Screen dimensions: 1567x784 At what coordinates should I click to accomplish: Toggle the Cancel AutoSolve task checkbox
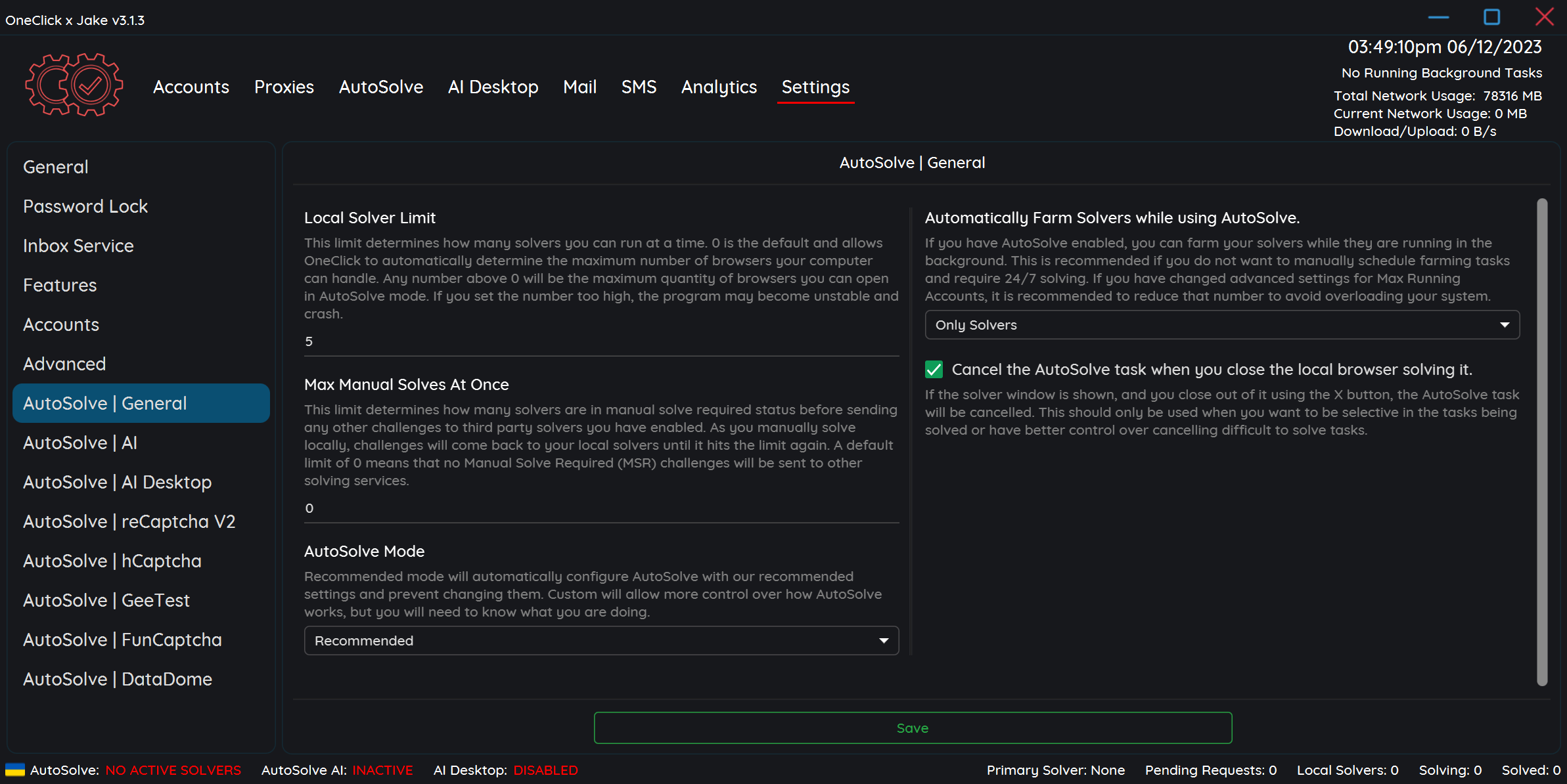click(934, 370)
